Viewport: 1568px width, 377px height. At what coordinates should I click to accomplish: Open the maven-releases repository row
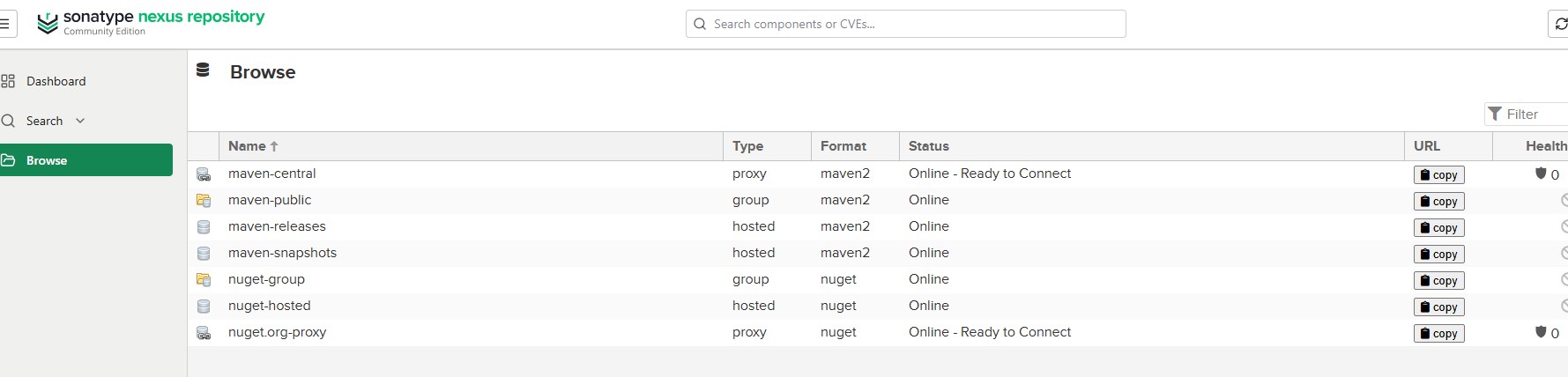[x=878, y=227]
